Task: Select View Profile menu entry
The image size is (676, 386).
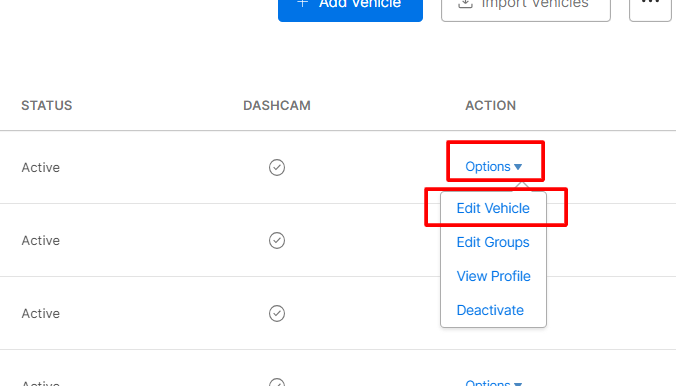Action: click(493, 276)
